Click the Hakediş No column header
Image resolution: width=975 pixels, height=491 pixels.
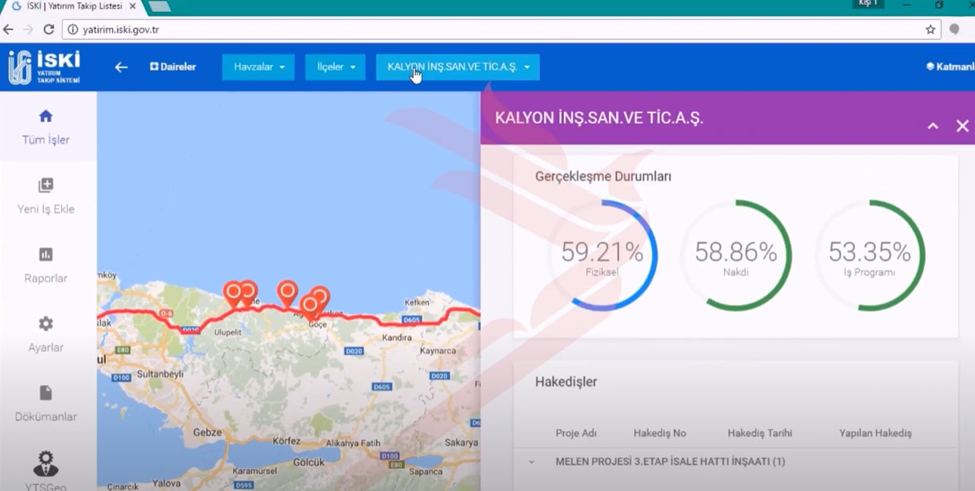[660, 433]
